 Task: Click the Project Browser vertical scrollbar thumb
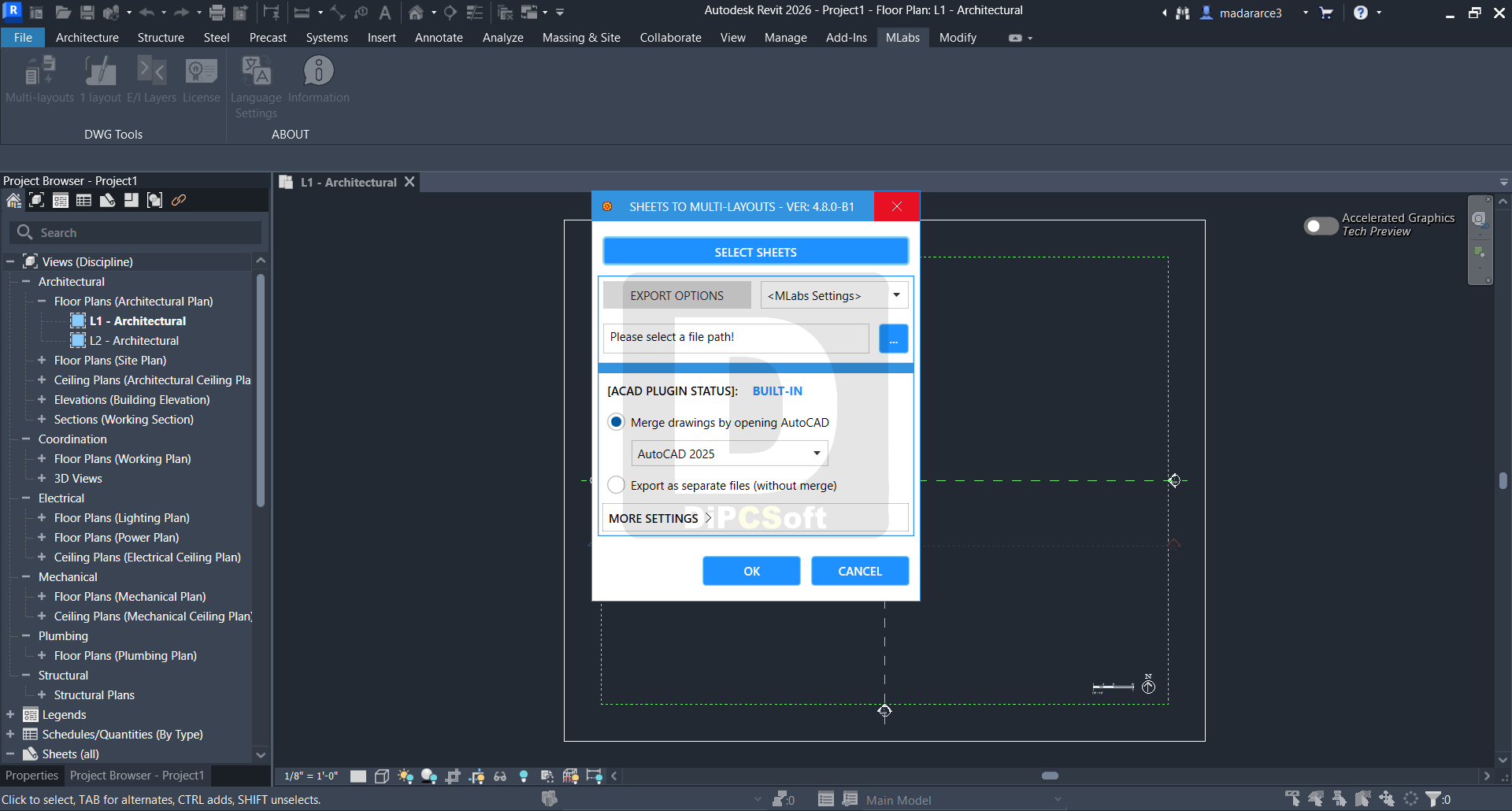click(x=260, y=390)
